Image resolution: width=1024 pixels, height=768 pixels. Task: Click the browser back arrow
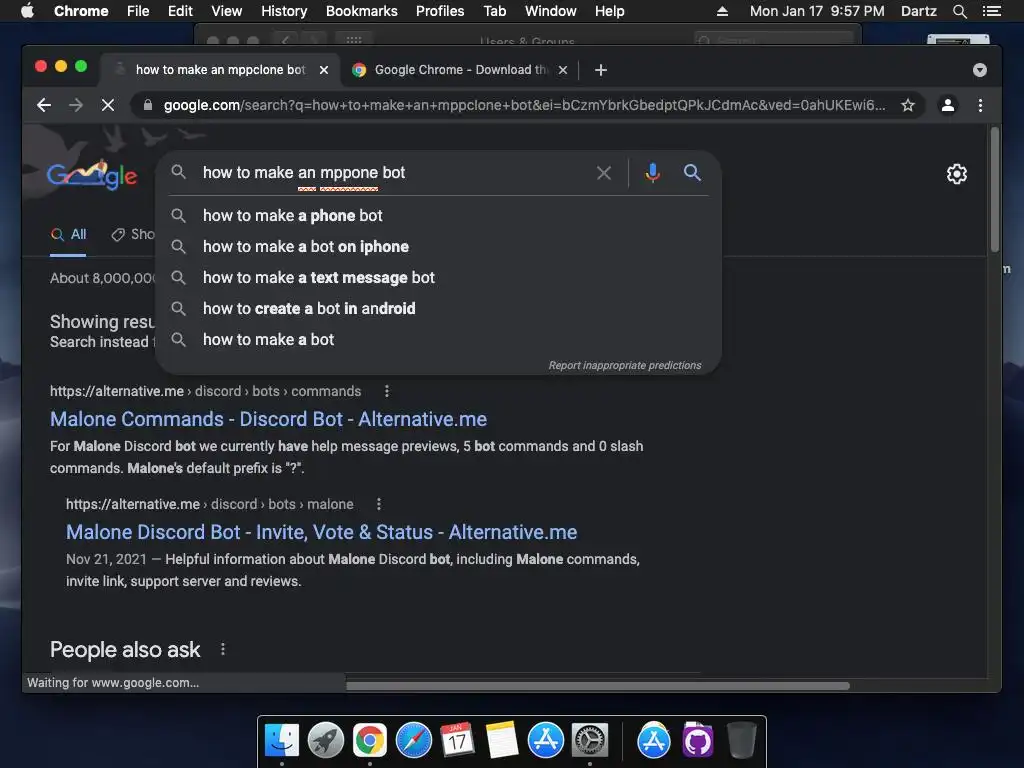tap(44, 105)
